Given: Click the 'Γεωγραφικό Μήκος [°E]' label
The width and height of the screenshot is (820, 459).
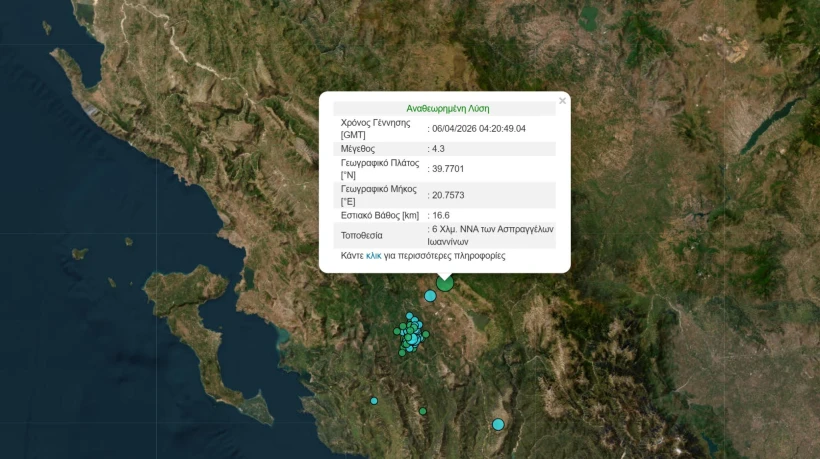Looking at the screenshot, I should tap(379, 195).
